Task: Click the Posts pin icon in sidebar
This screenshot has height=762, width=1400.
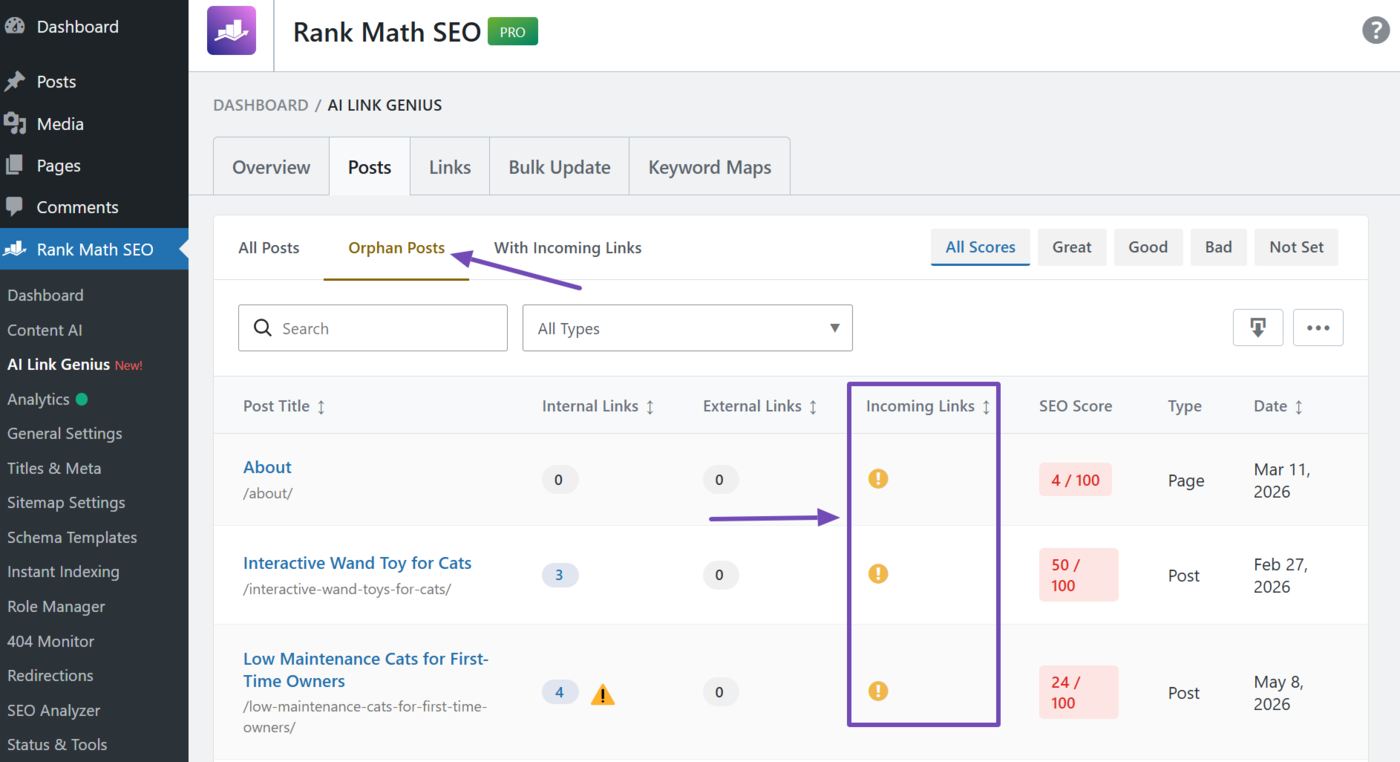Action: pyautogui.click(x=15, y=82)
